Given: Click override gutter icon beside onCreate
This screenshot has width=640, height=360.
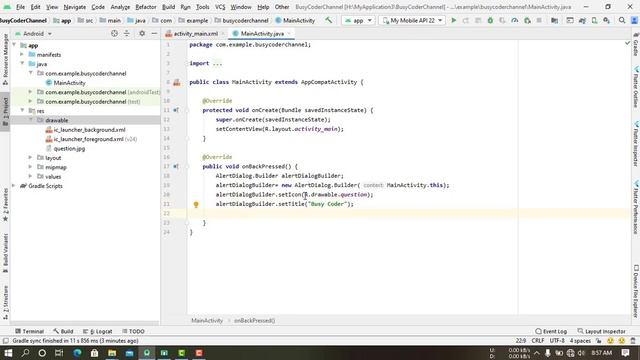Looking at the screenshot, I should [176, 110].
